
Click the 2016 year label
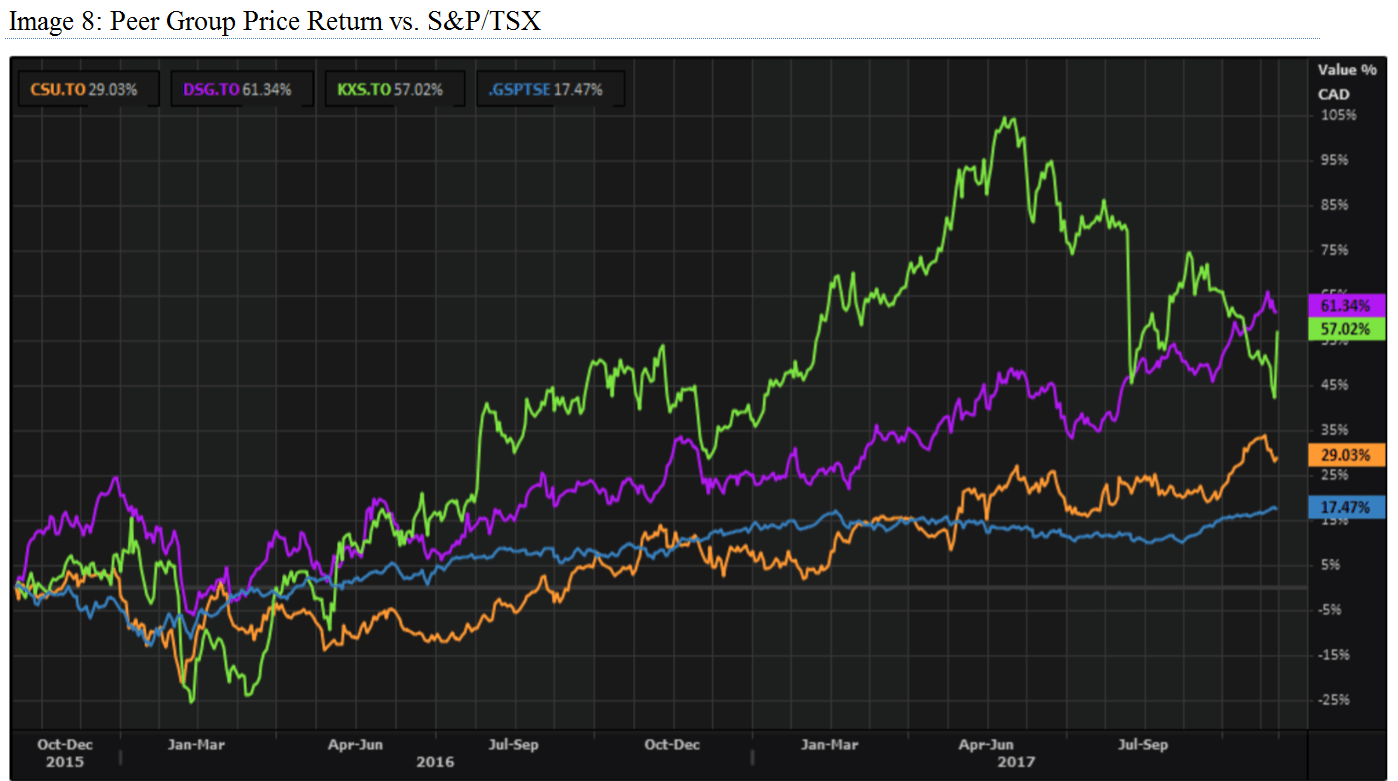click(x=435, y=762)
